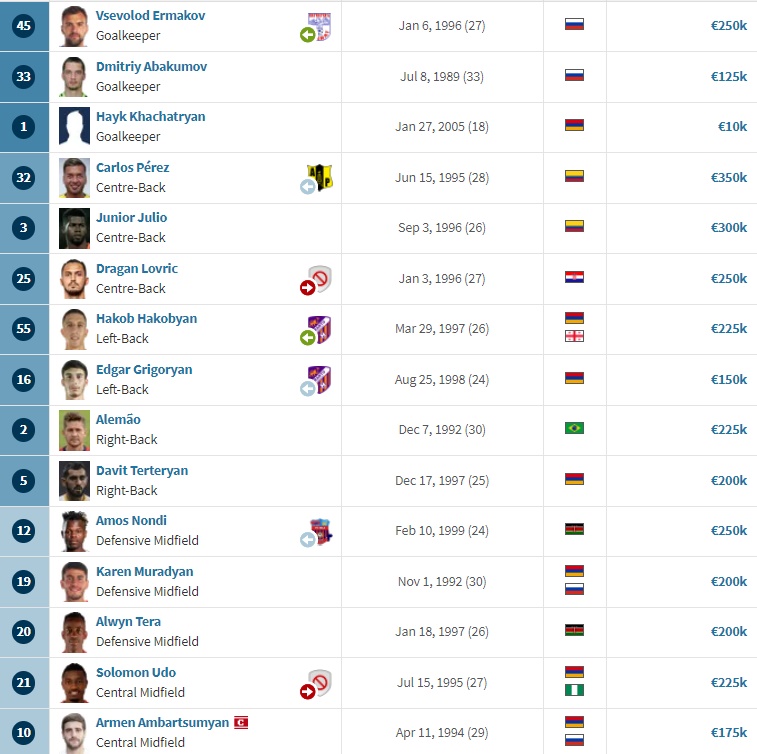757x754 pixels.
Task: Open Junior Julio's player profile link
Action: tap(131, 217)
